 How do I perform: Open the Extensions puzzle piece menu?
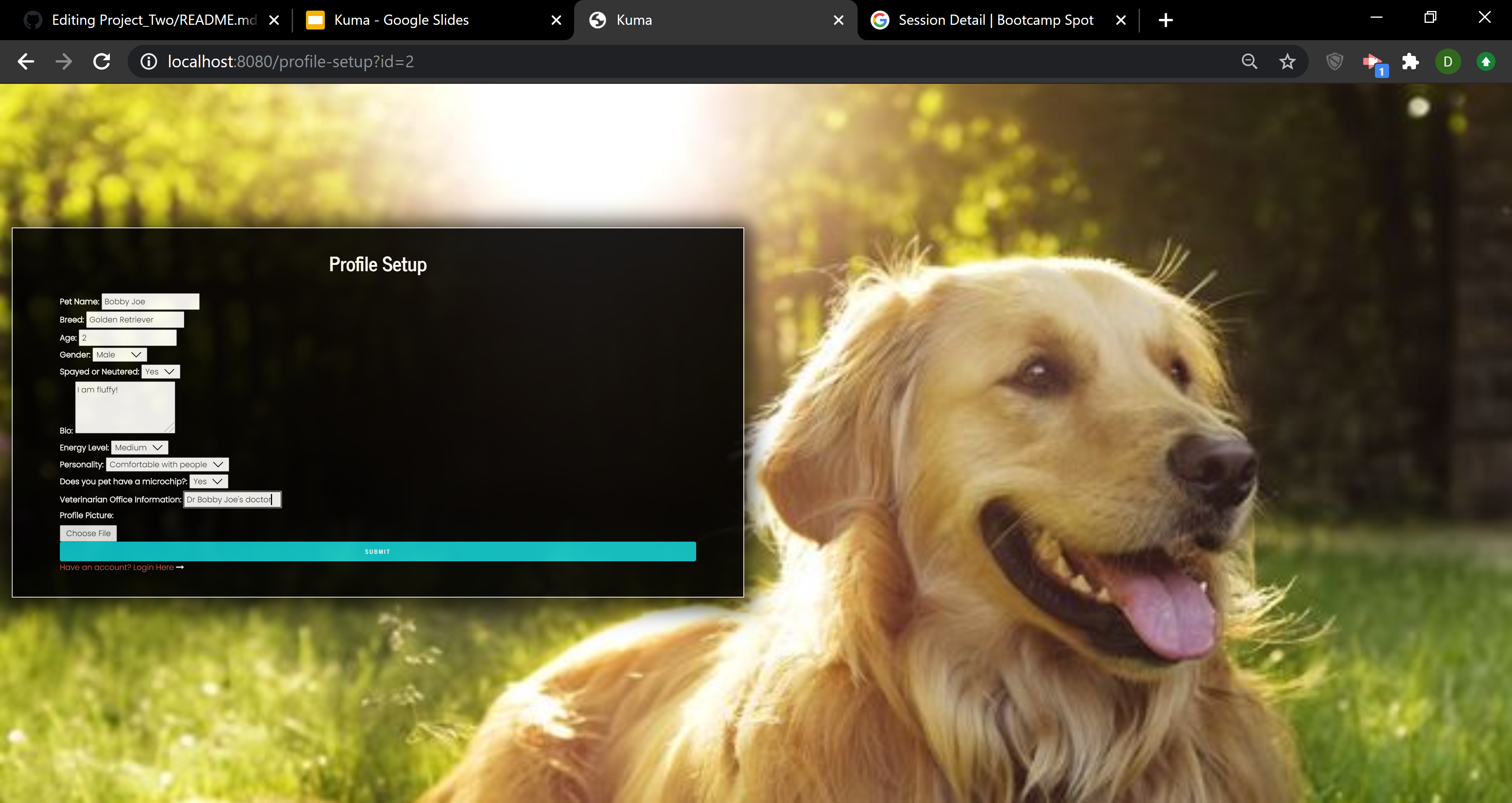1410,62
